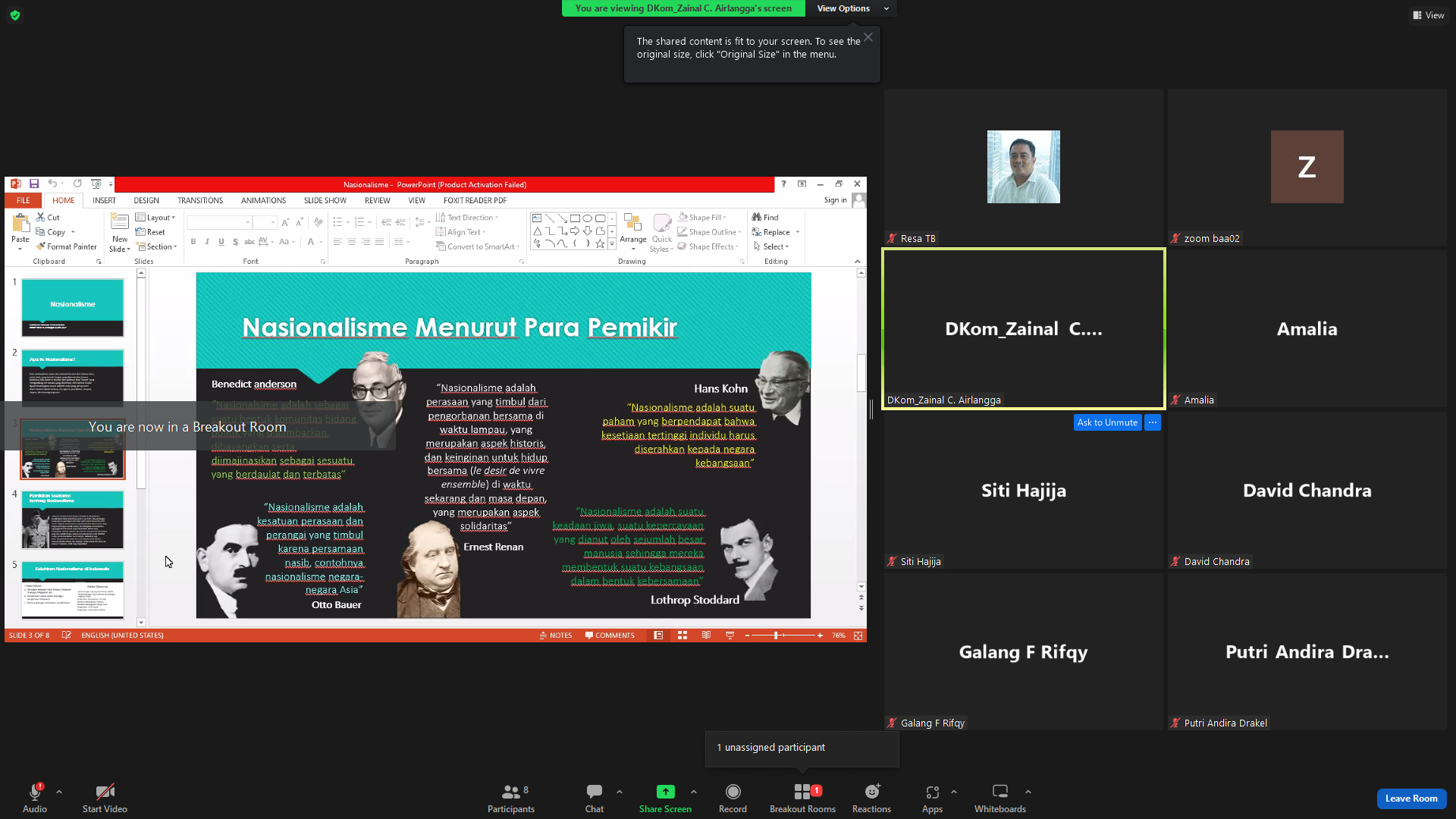The image size is (1456, 819).
Task: Select slide 1 thumbnail Nasionalisme
Action: point(73,307)
